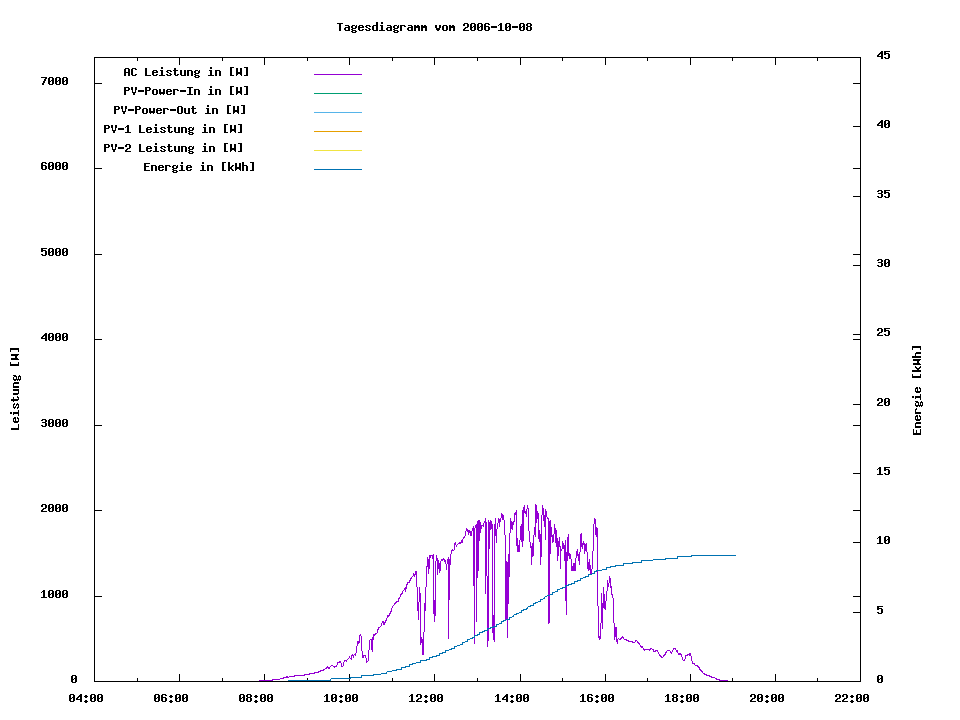Click the blue line sample for PV-Power-Out
960x720 pixels.
tap(337, 112)
